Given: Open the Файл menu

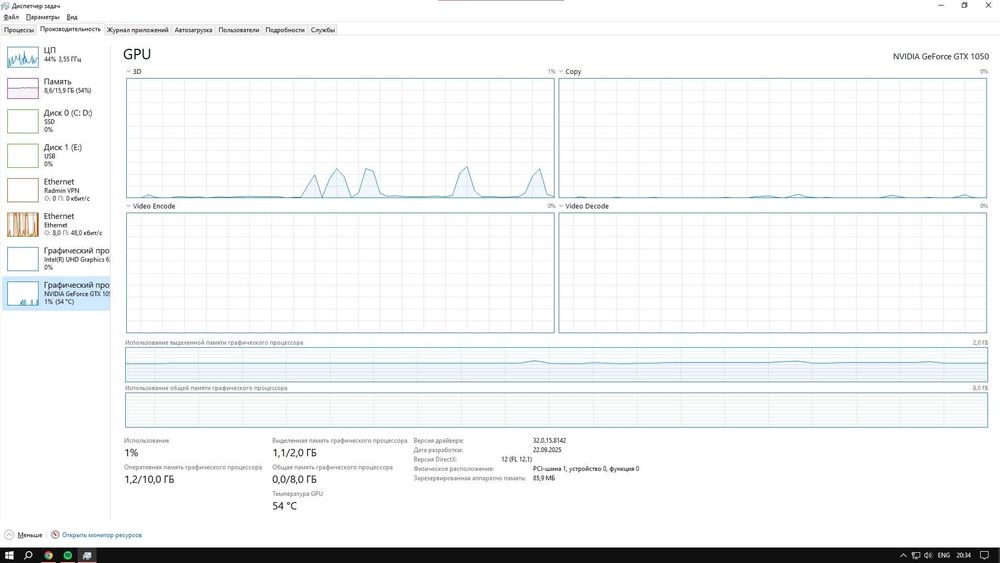Looking at the screenshot, I should 11,17.
